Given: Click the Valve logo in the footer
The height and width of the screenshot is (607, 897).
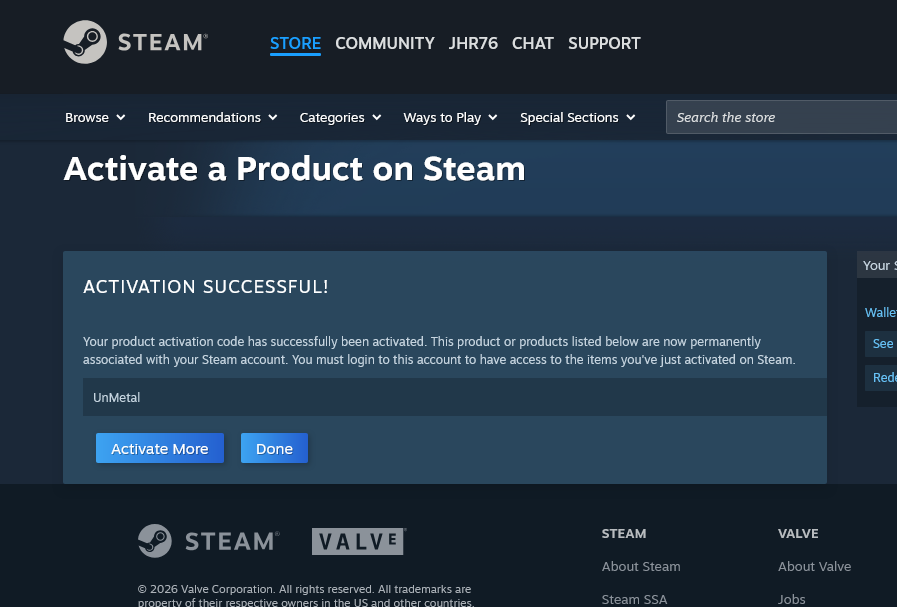Looking at the screenshot, I should [x=359, y=541].
